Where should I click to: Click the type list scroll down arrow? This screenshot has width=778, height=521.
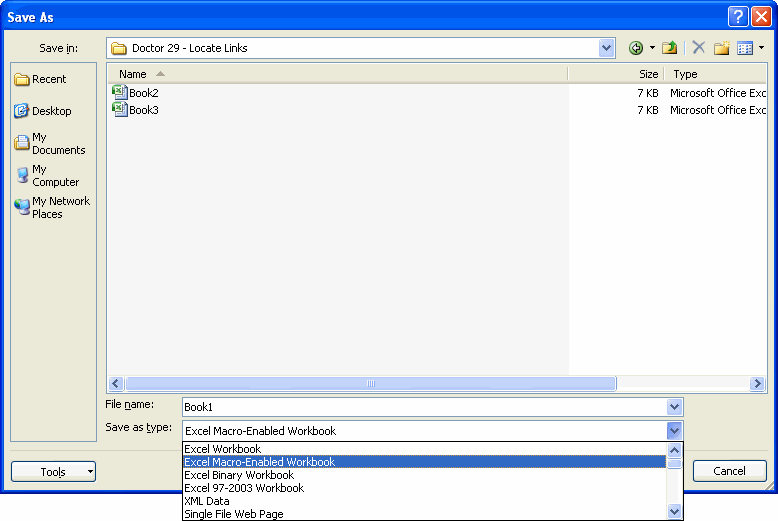click(x=674, y=511)
